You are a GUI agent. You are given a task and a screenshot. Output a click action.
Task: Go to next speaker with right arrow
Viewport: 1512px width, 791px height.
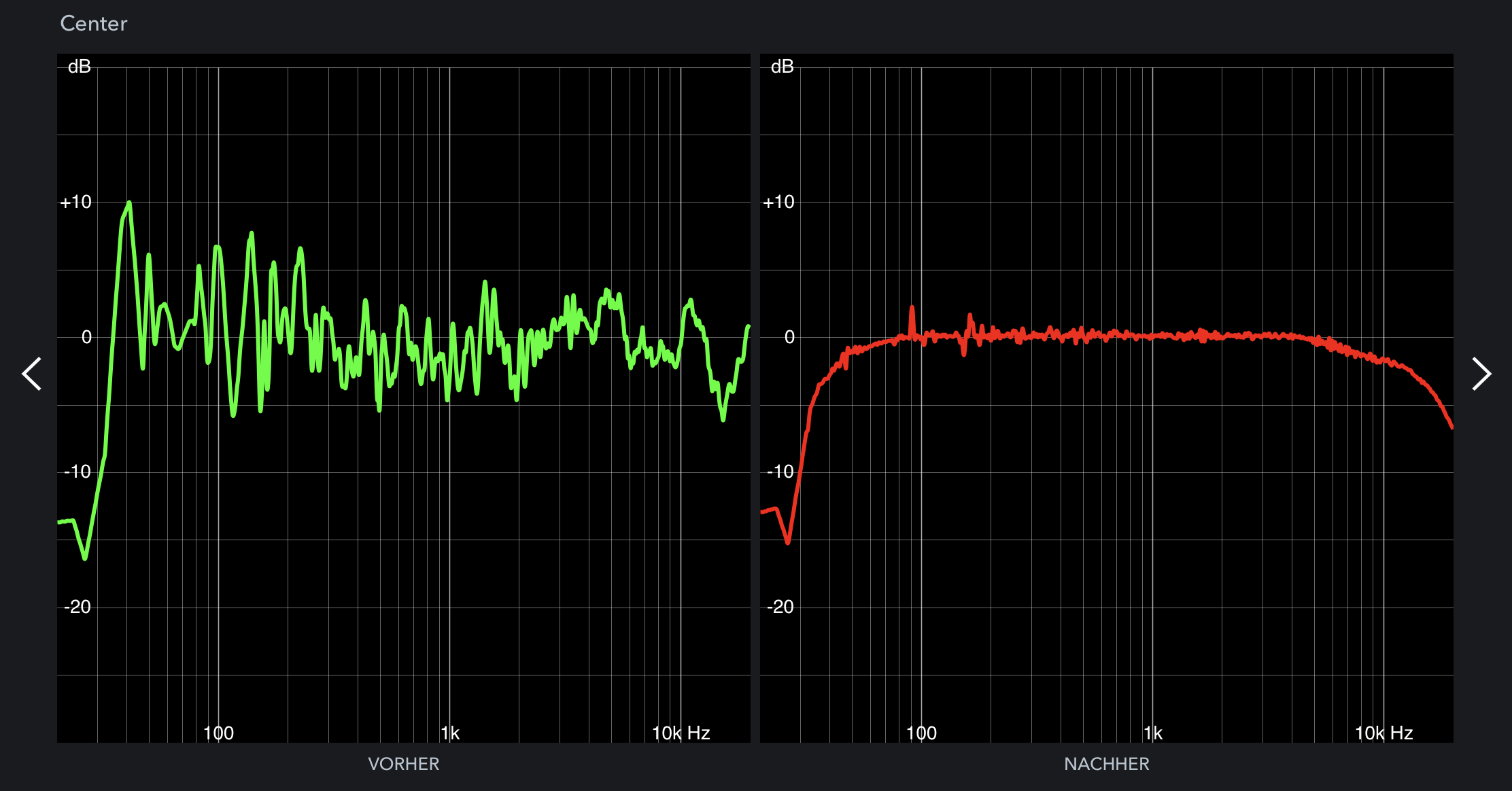(x=1481, y=374)
